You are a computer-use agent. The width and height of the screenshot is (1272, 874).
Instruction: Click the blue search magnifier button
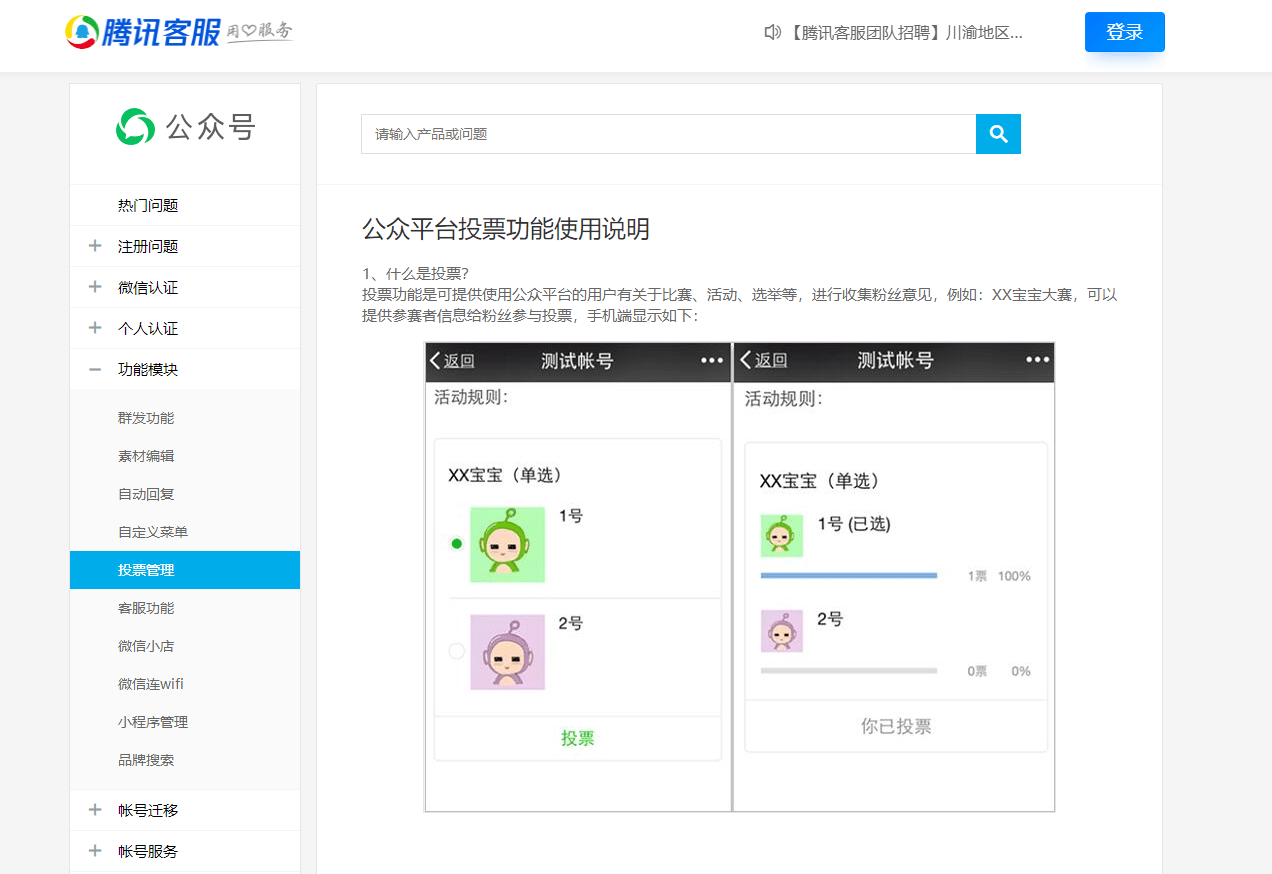[x=998, y=134]
